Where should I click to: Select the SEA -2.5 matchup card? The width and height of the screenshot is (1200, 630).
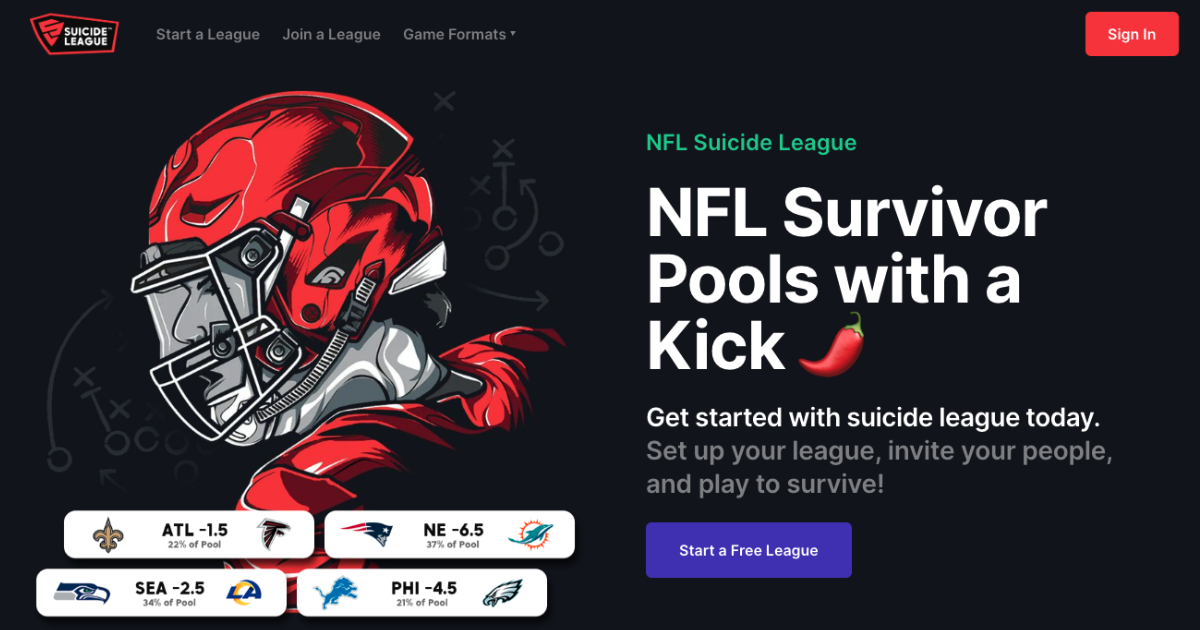(163, 592)
